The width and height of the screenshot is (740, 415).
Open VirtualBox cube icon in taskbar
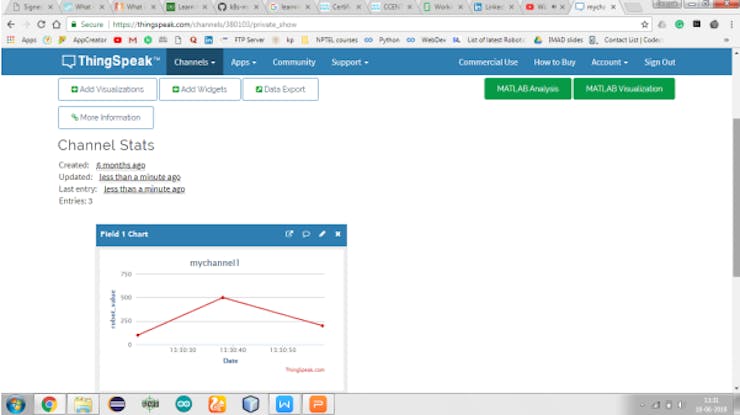(x=251, y=405)
